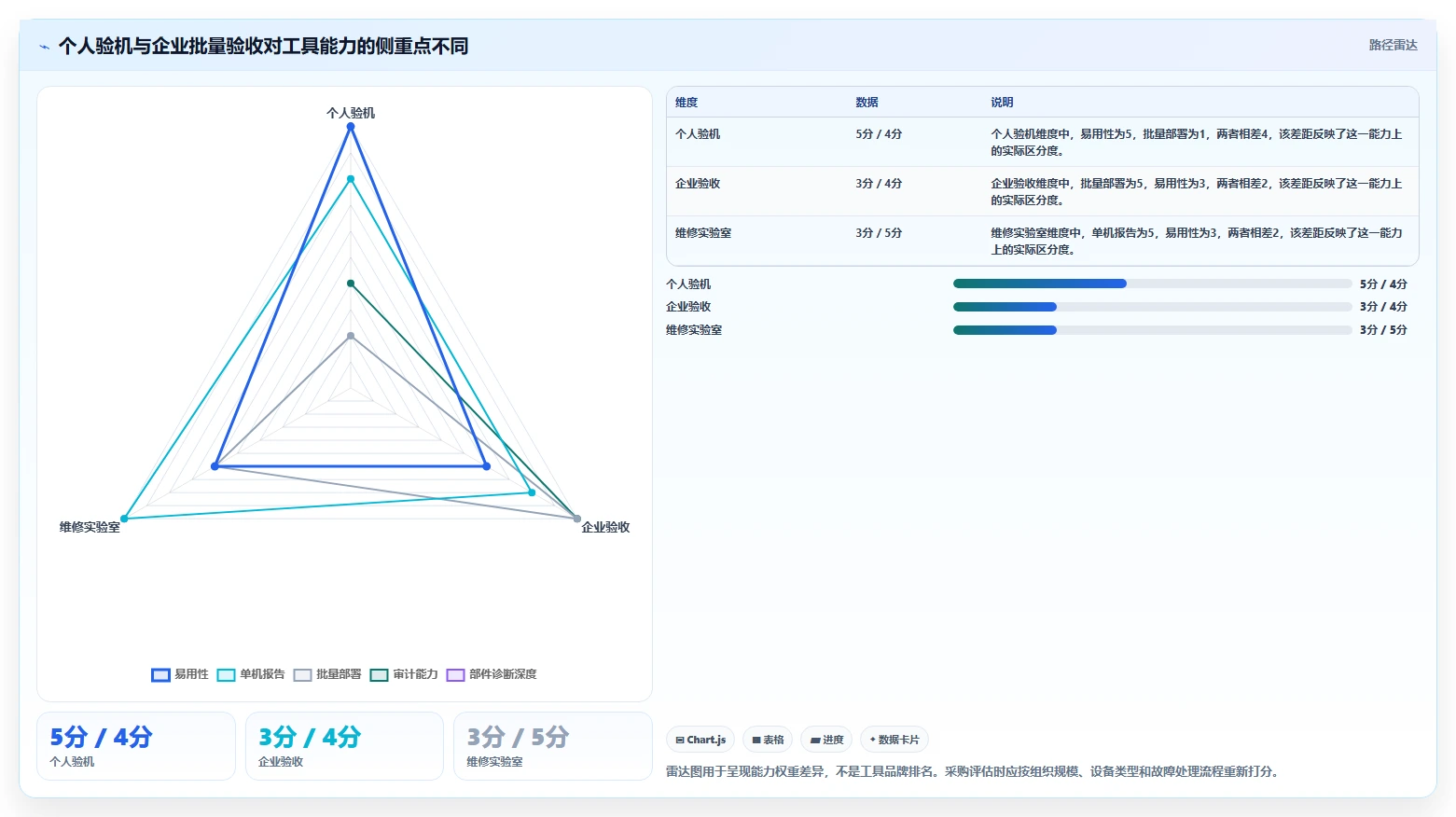Click the Chart.js tag chip
1456x817 pixels.
(x=700, y=740)
